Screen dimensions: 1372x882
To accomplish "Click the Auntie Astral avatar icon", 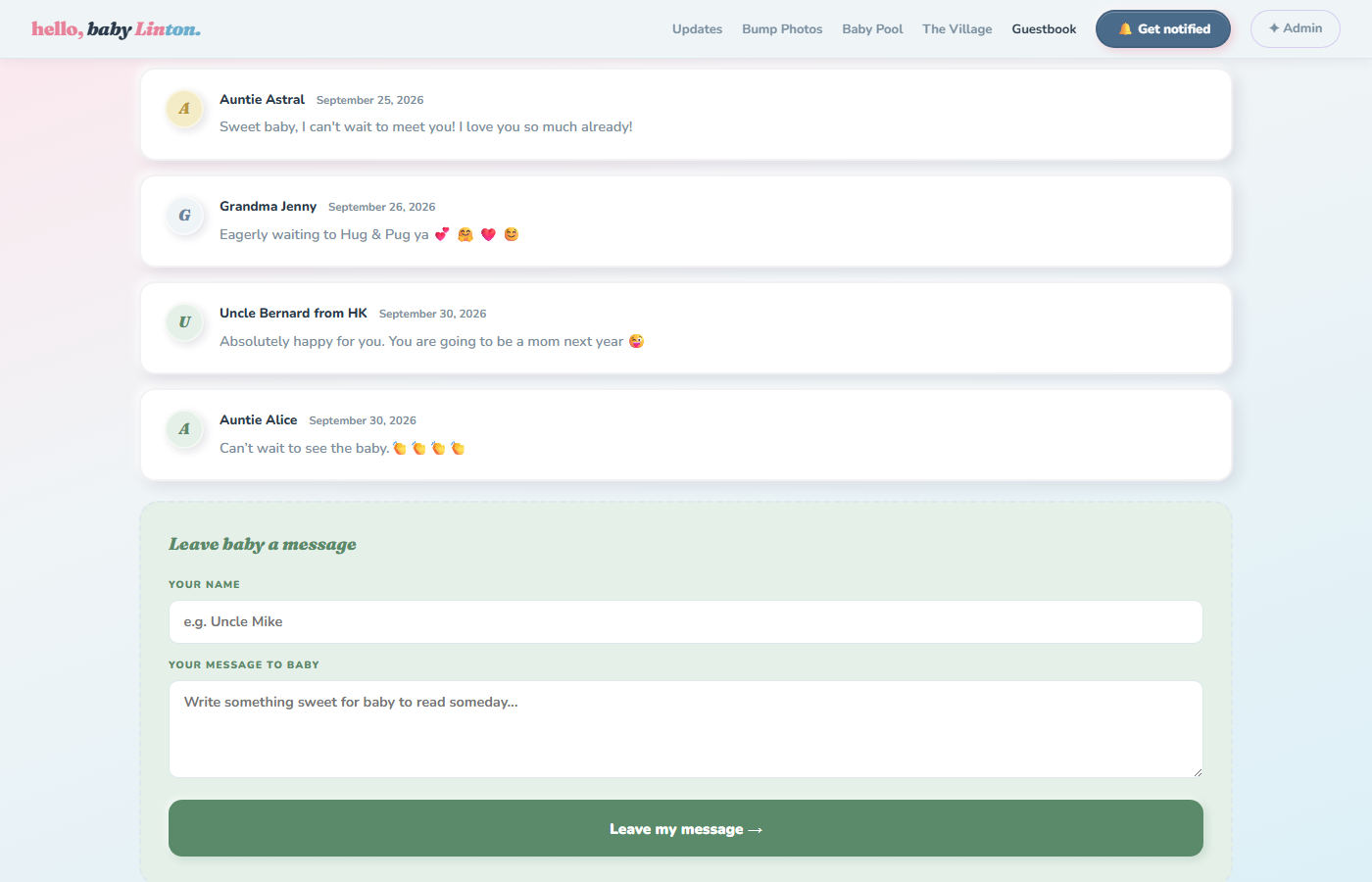I will (x=184, y=109).
